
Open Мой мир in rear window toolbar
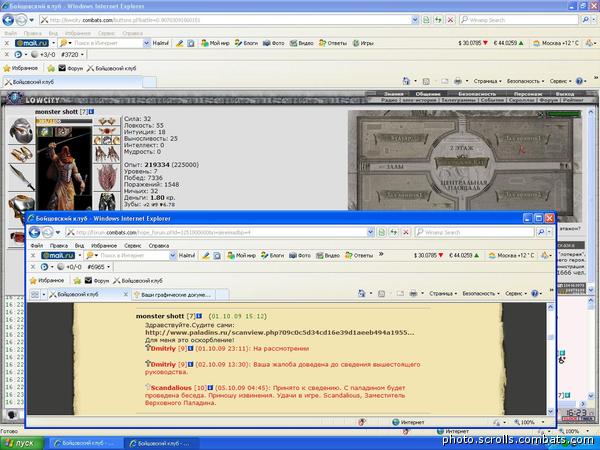point(215,43)
